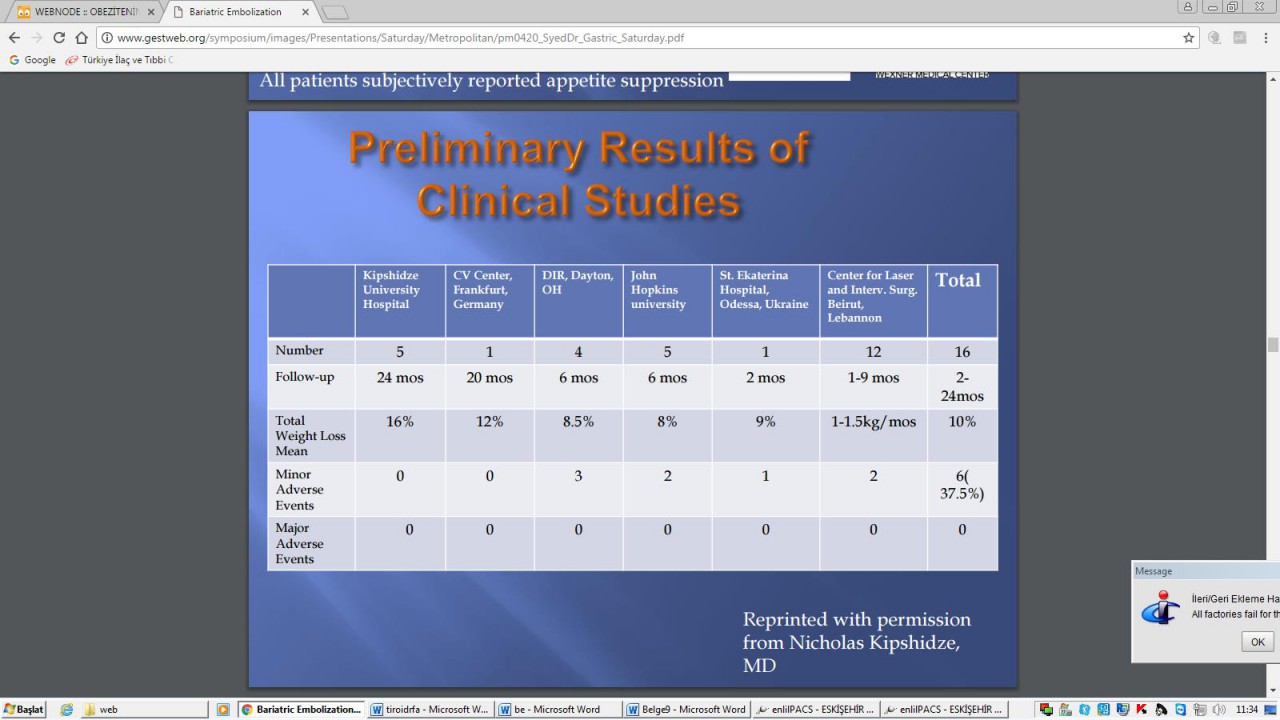Screen dimensions: 1280x720
Task: Go back to the previous page
Action: (x=14, y=38)
